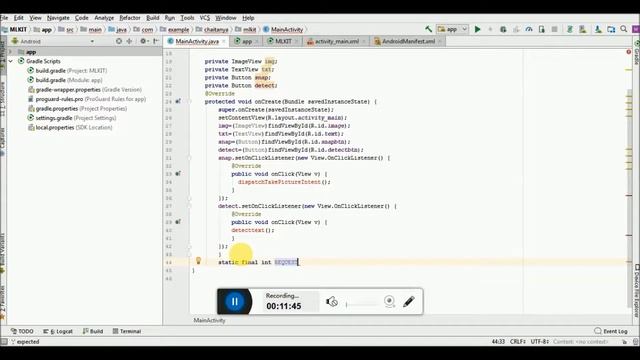Click the 44:33 cursor position indicator
Viewport: 640px width, 360px height.
(x=498, y=342)
